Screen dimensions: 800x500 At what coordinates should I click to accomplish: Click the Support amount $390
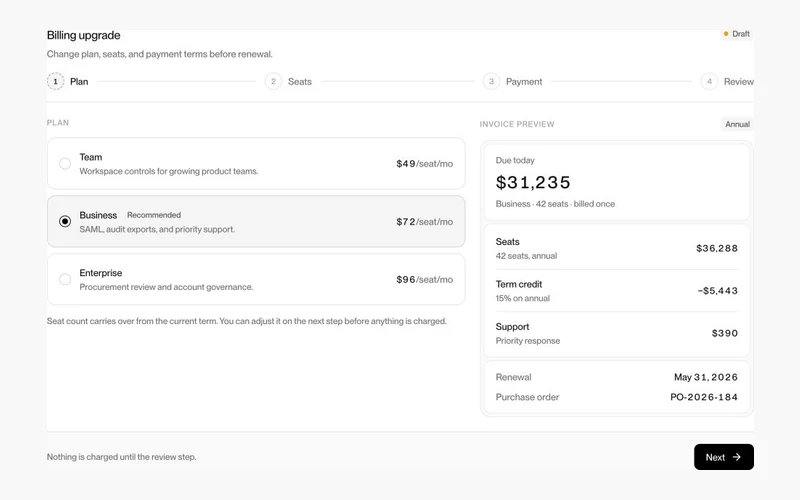[x=725, y=333]
